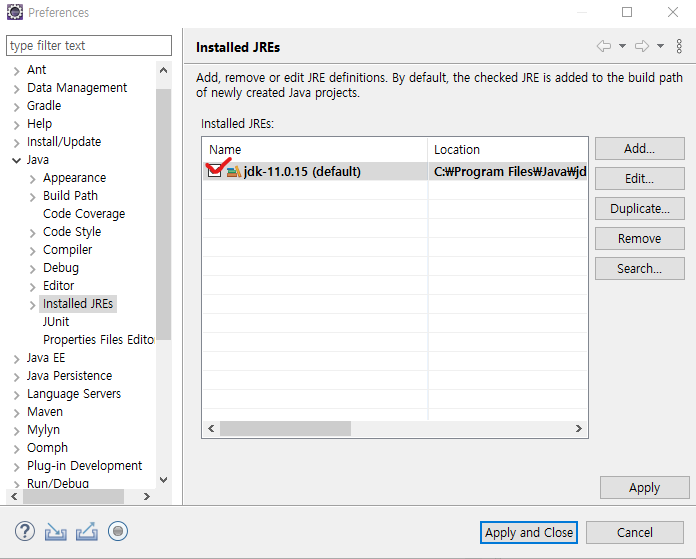Click the JRE table scroll right arrow
This screenshot has height=559, width=696.
point(578,428)
